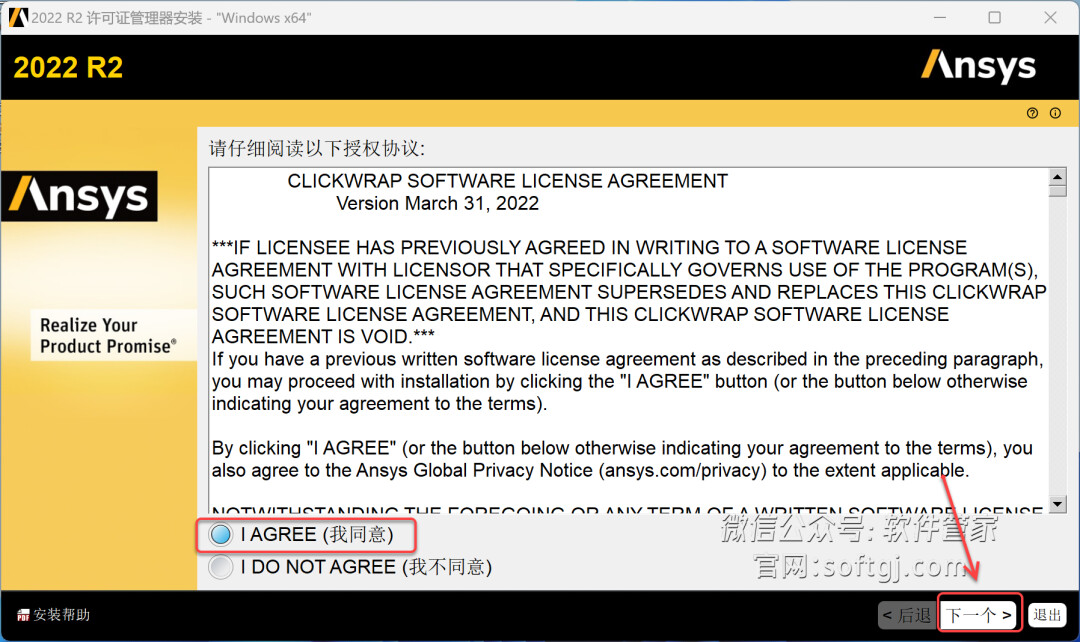Select the I DO NOT AGREE (我不同意) option
Viewport: 1080px width, 642px height.
[x=221, y=567]
